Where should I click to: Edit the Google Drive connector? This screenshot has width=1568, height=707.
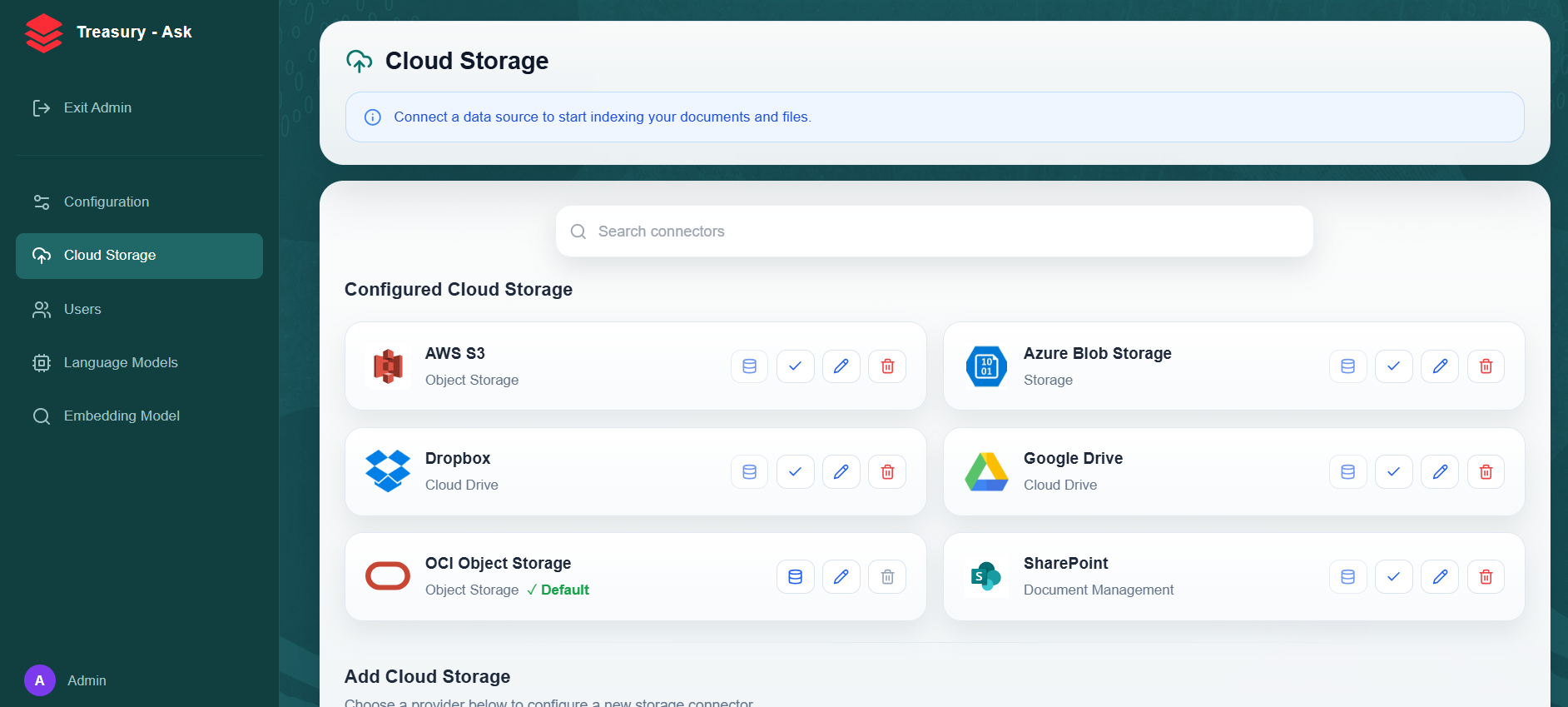coord(1440,472)
